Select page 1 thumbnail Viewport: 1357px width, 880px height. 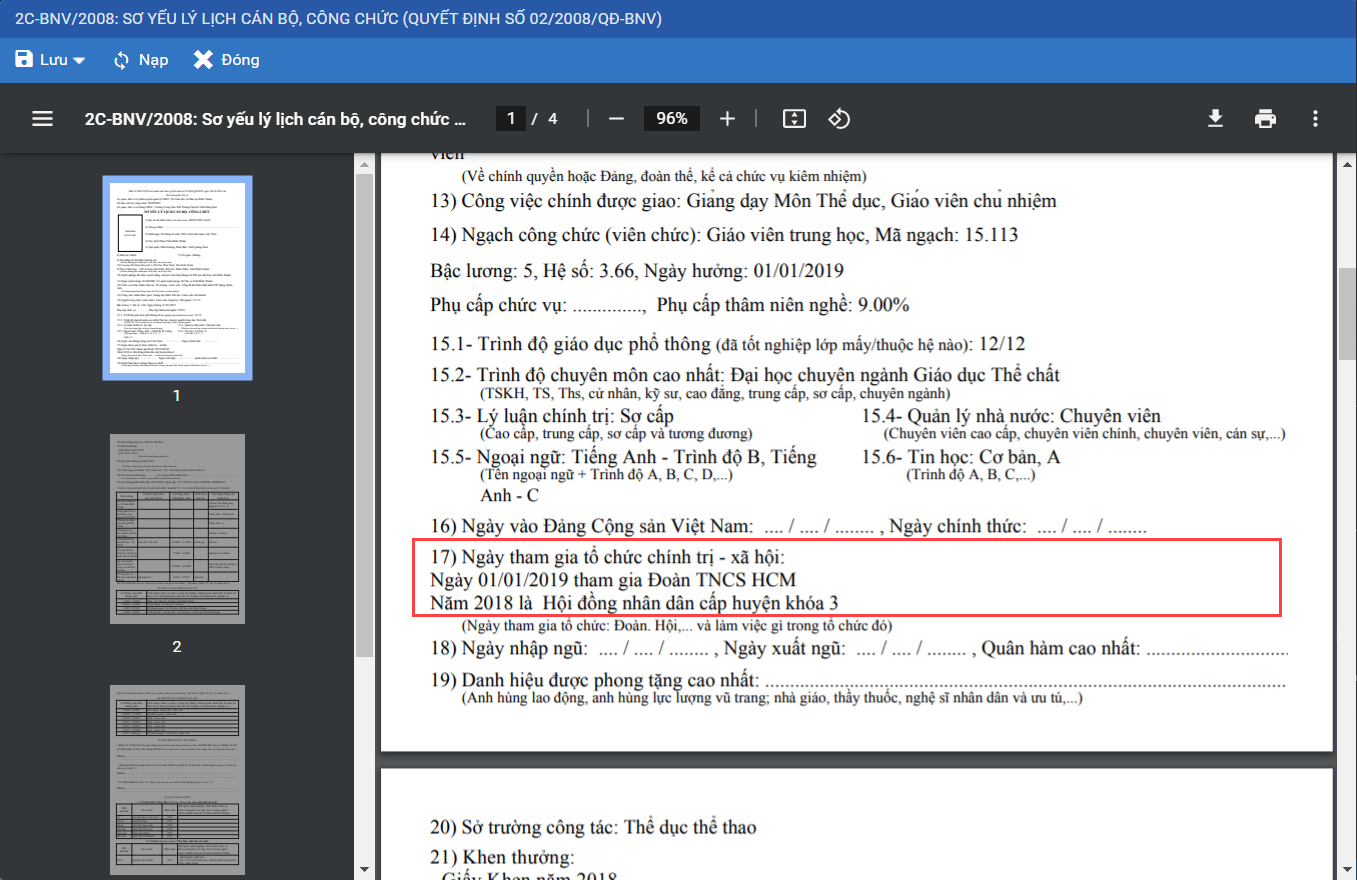(177, 278)
